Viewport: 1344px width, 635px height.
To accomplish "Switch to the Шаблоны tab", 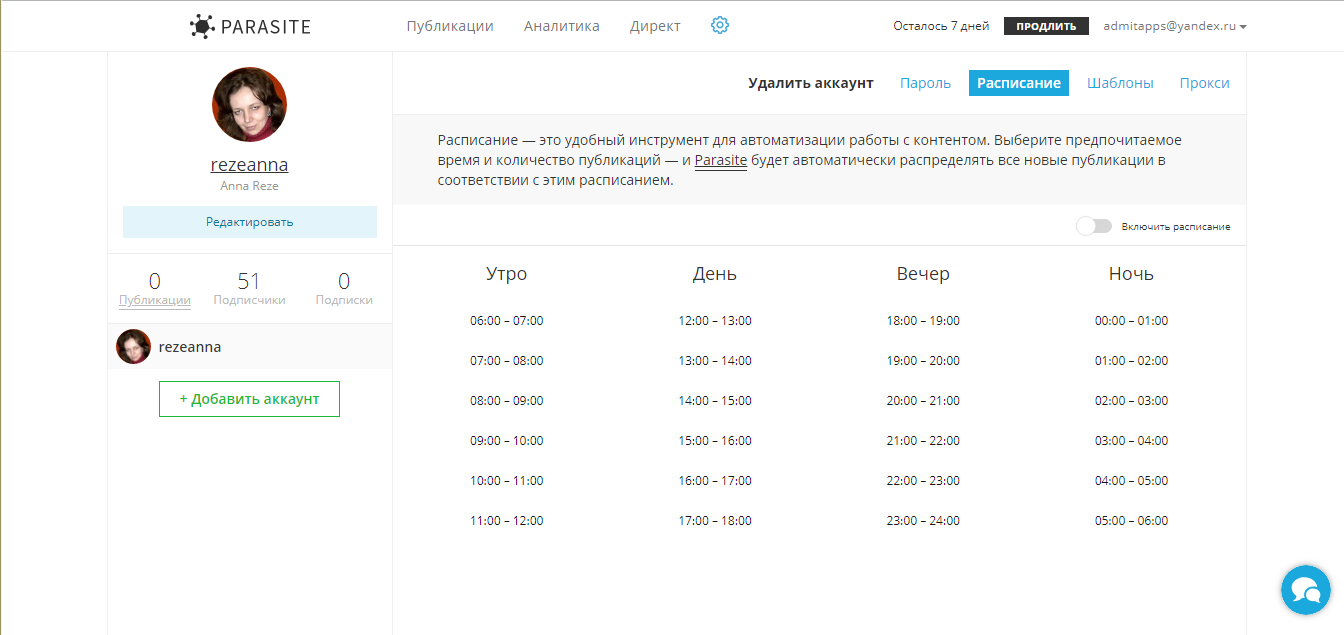I will pos(1120,83).
